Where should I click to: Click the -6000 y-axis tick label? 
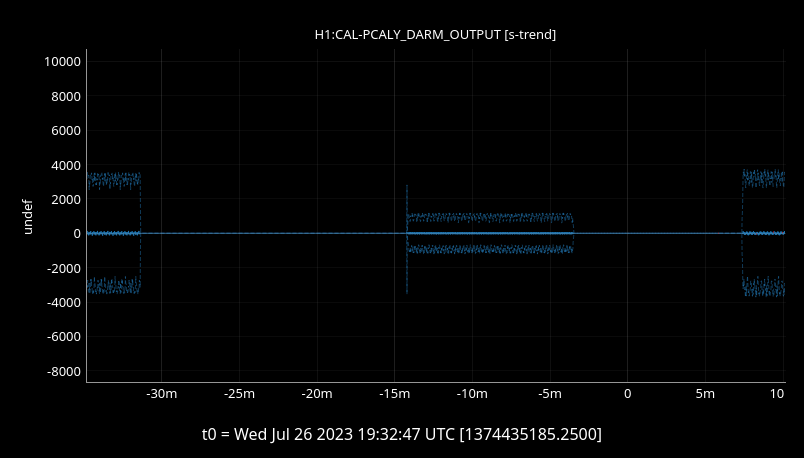[62, 337]
